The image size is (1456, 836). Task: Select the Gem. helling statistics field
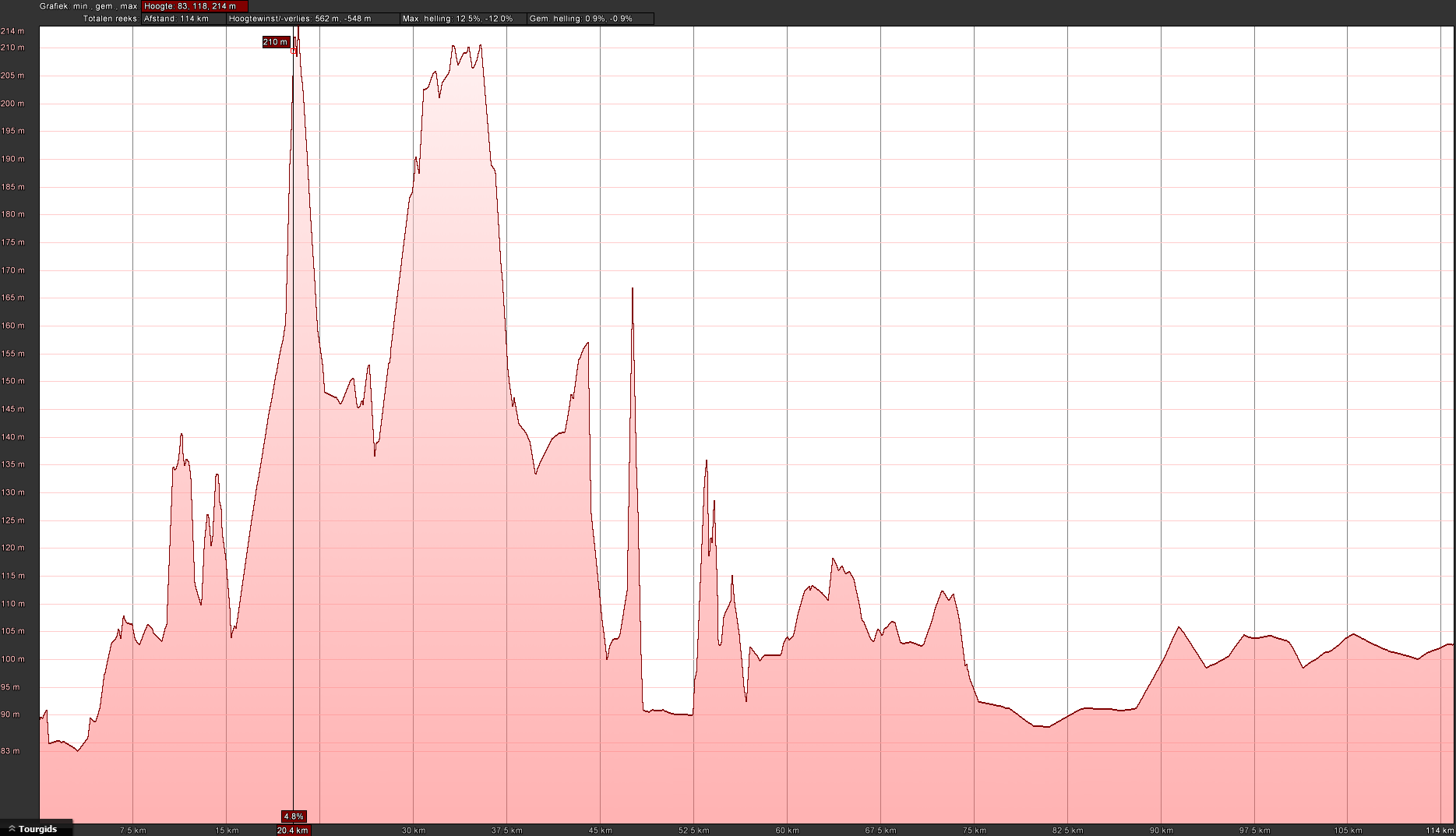coord(590,19)
